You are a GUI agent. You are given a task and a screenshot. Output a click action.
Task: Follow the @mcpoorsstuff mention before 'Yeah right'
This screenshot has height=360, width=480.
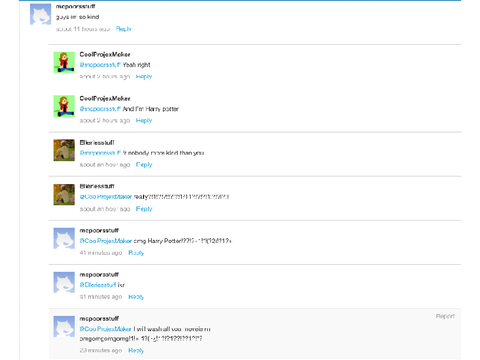[100, 65]
